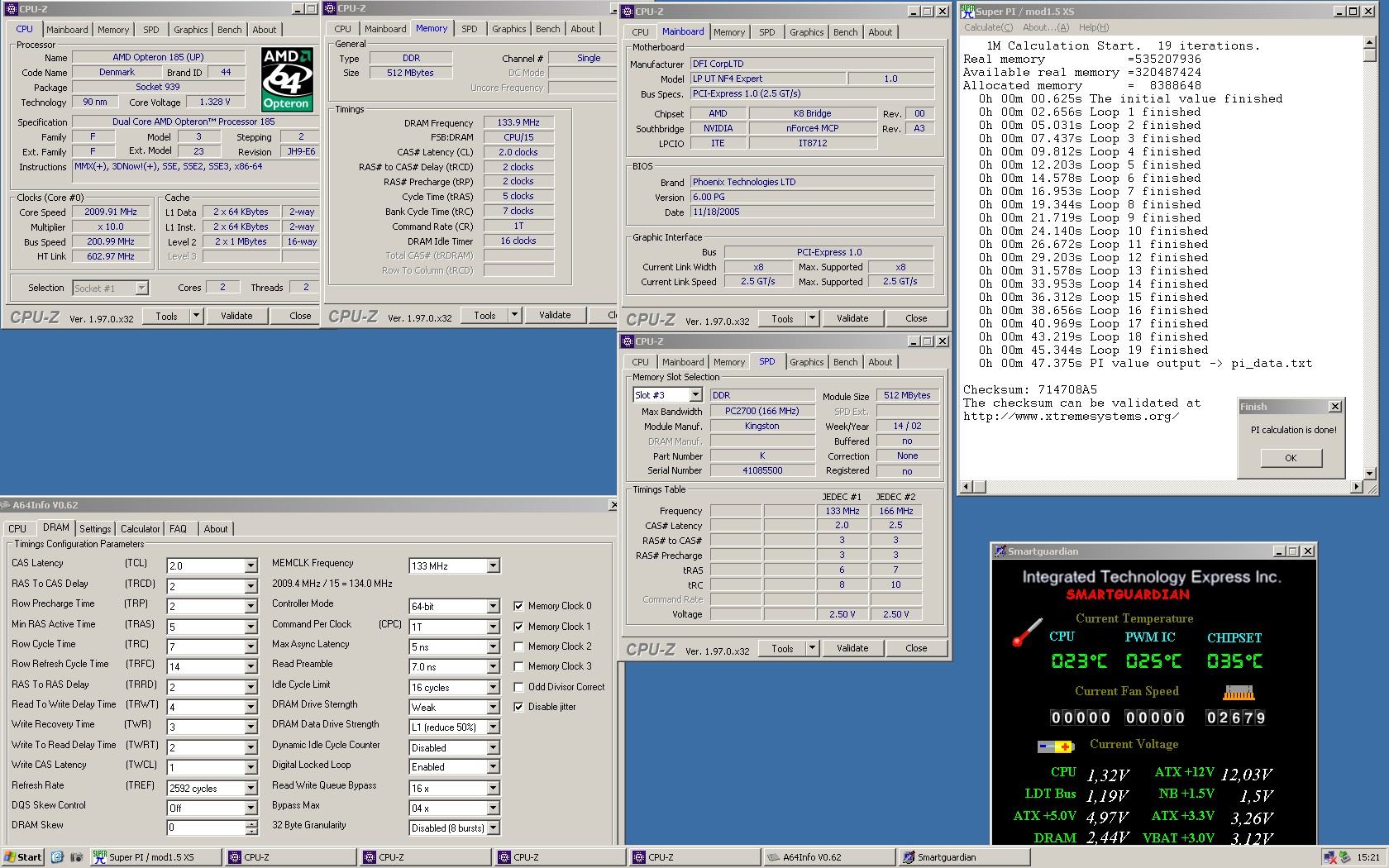Switch to FAQ tab in A64Info

pos(178,529)
